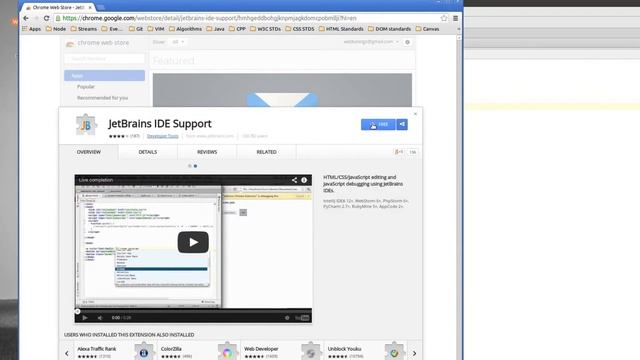This screenshot has height=360, width=640.
Task: Click the chrome web store logo
Action: (97, 43)
